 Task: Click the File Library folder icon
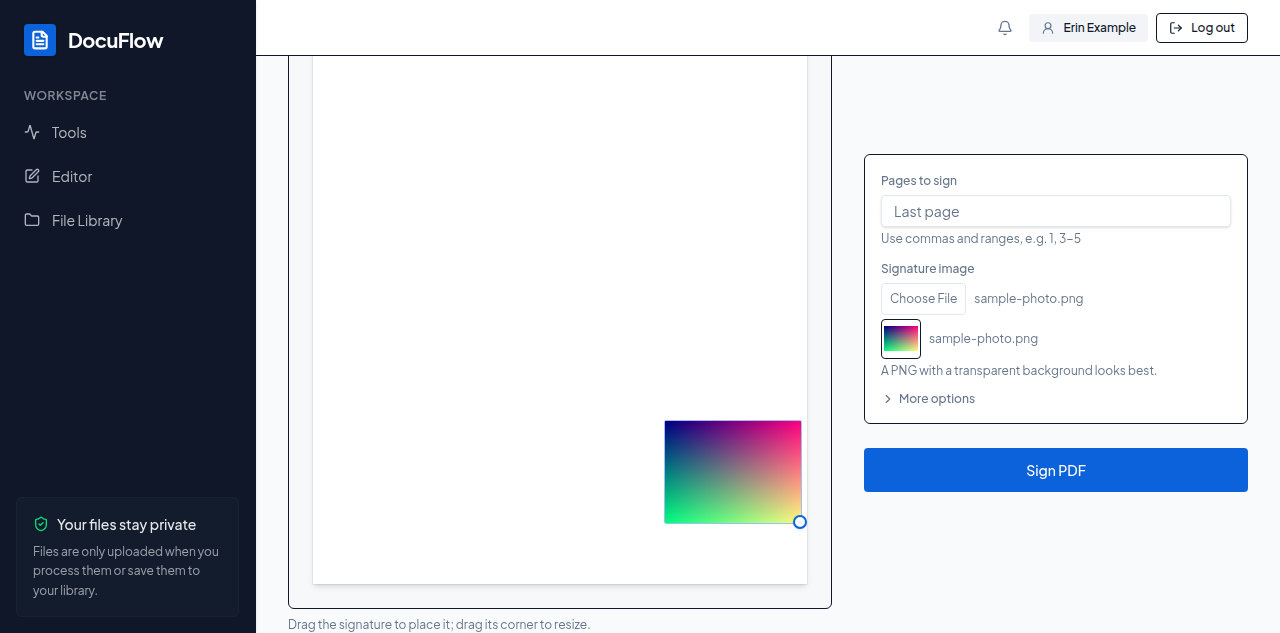(32, 220)
